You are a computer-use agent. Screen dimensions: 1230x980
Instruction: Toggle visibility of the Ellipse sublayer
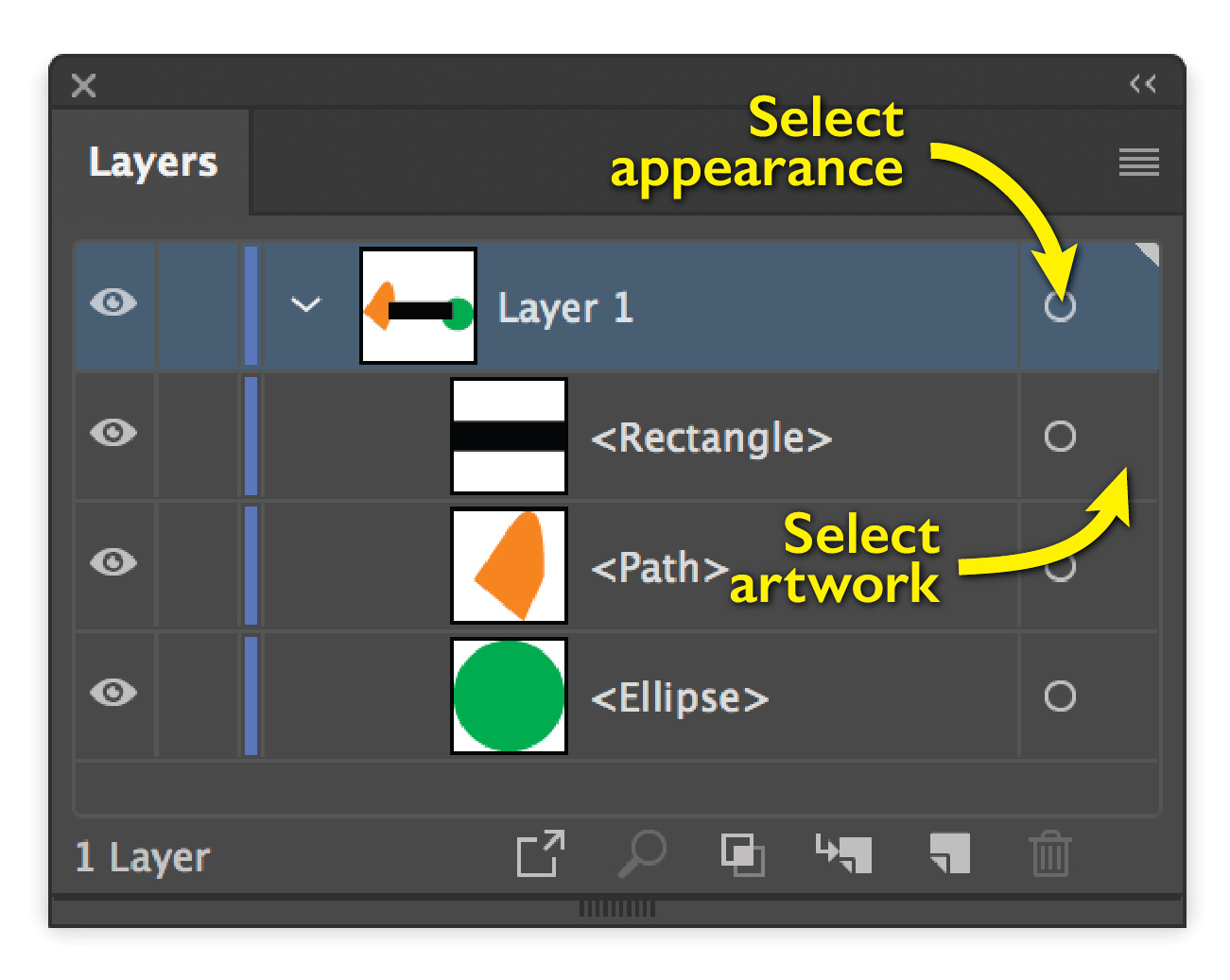[113, 693]
